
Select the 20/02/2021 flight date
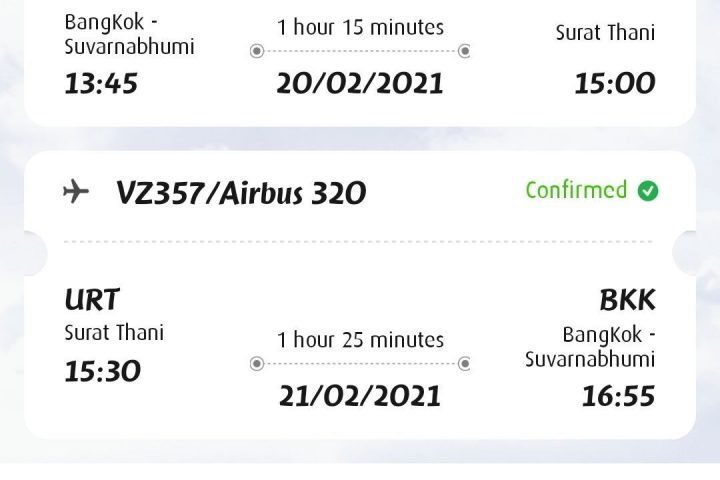point(360,83)
